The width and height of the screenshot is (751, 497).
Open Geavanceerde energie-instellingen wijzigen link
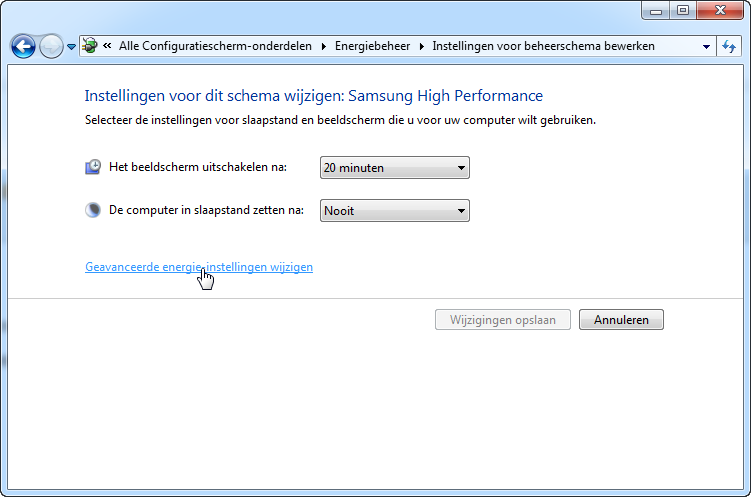coord(199,267)
